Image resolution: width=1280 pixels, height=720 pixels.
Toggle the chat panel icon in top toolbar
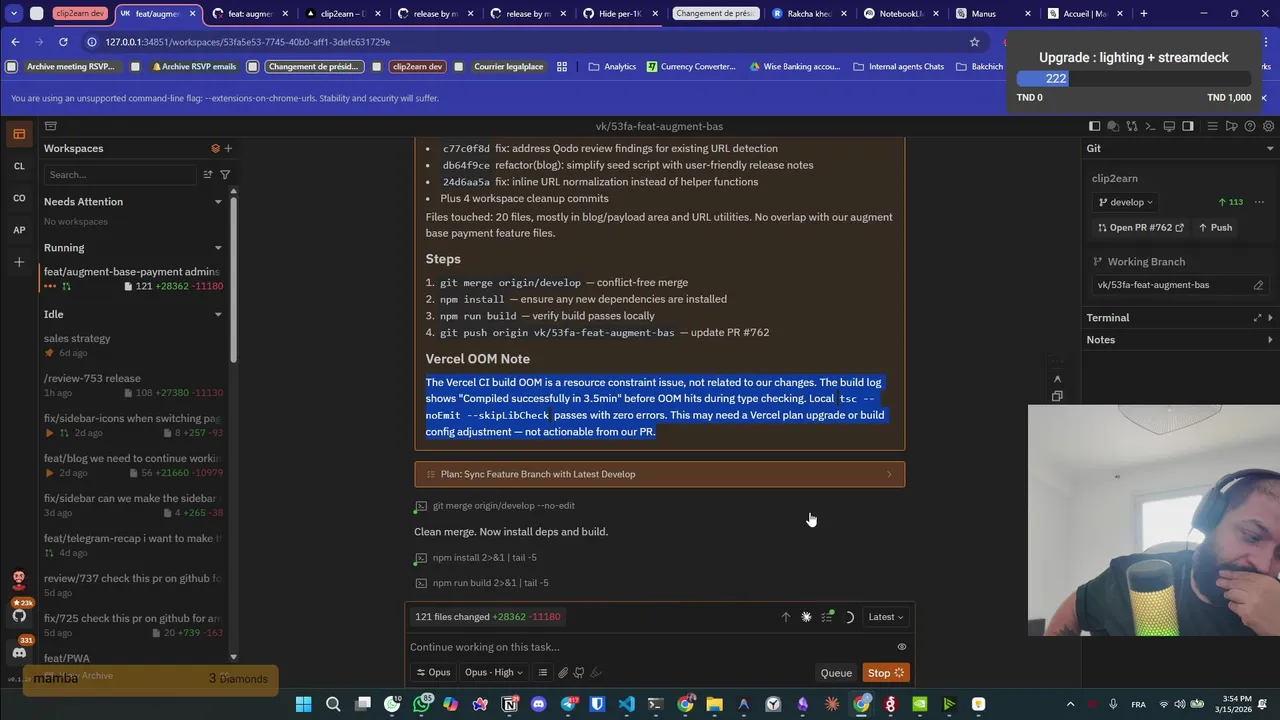[1113, 126]
